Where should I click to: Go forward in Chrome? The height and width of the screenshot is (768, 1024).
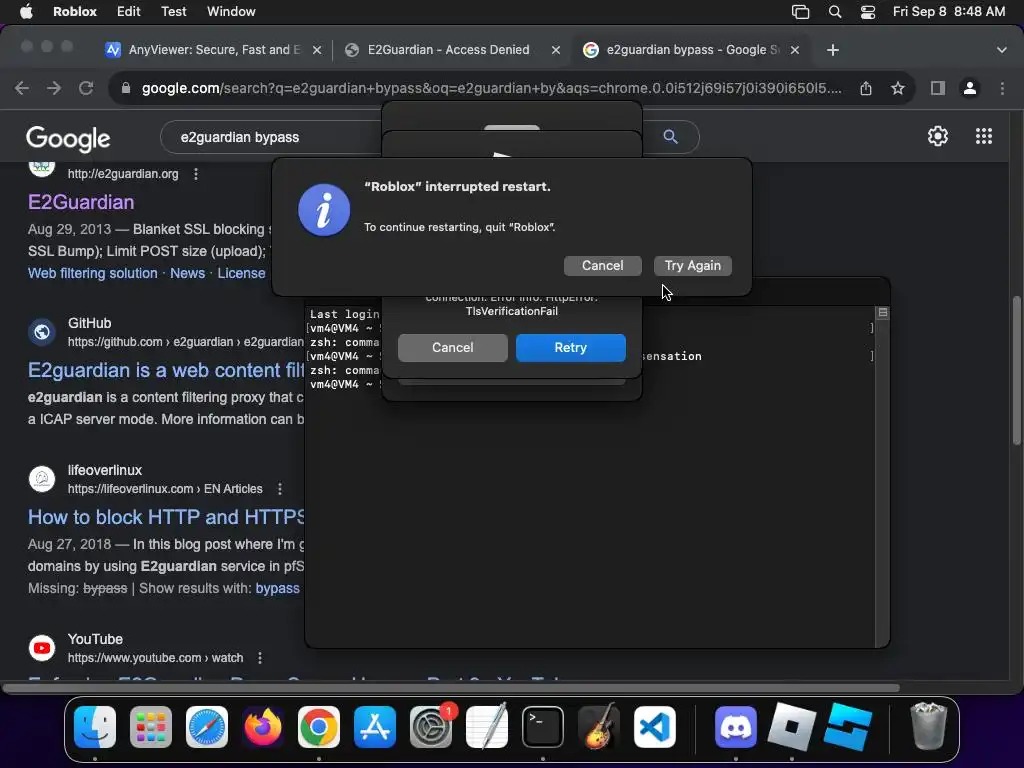point(54,88)
